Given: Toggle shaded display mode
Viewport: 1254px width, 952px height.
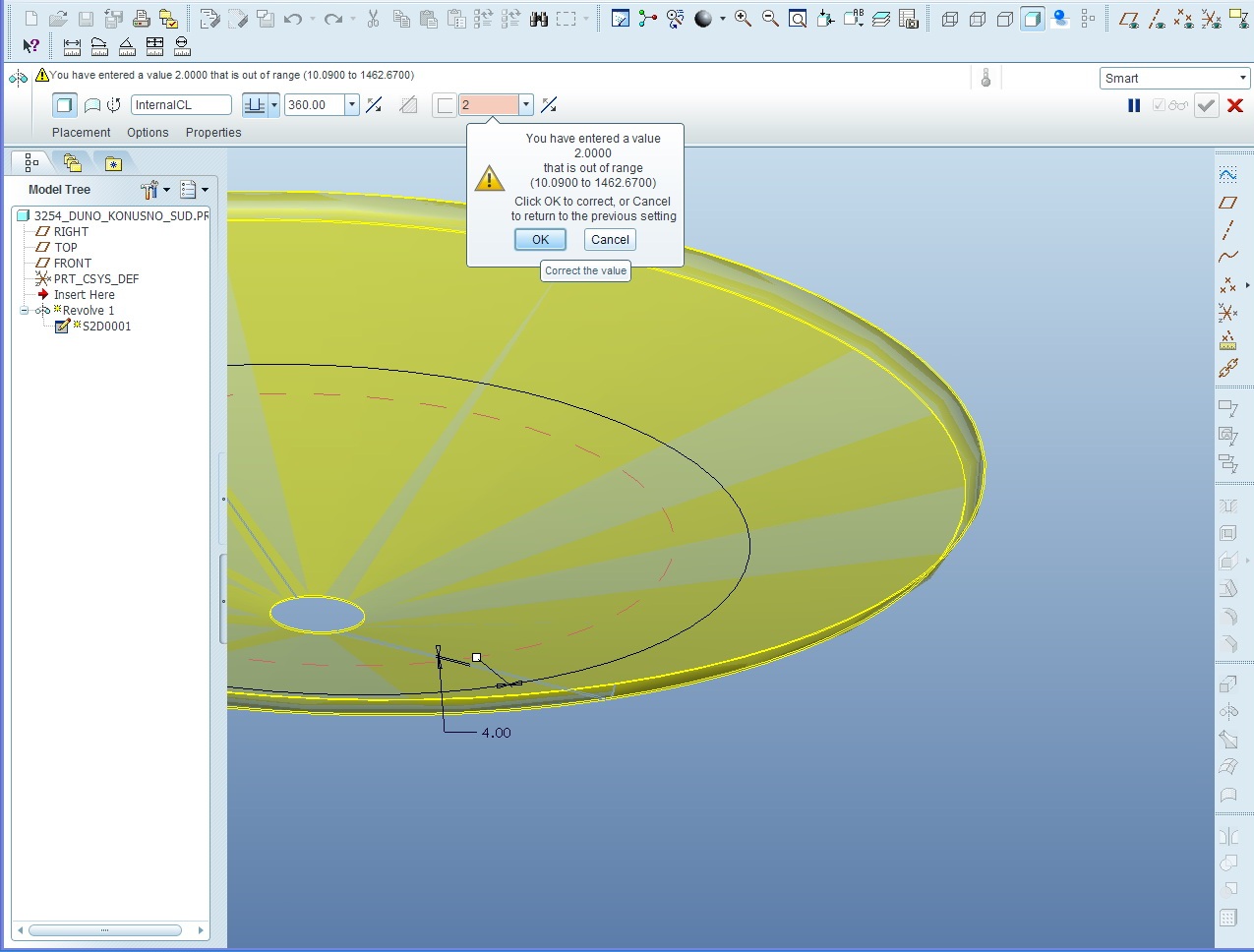Looking at the screenshot, I should pyautogui.click(x=1032, y=19).
